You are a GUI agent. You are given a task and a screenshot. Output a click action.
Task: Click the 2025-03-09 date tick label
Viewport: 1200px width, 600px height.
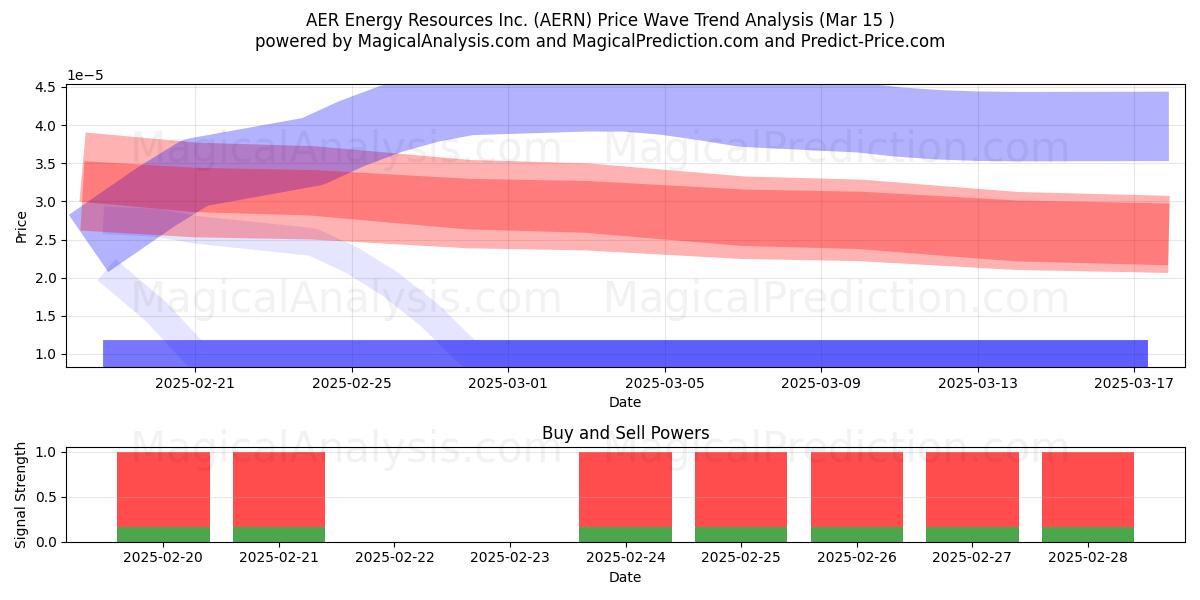click(821, 383)
